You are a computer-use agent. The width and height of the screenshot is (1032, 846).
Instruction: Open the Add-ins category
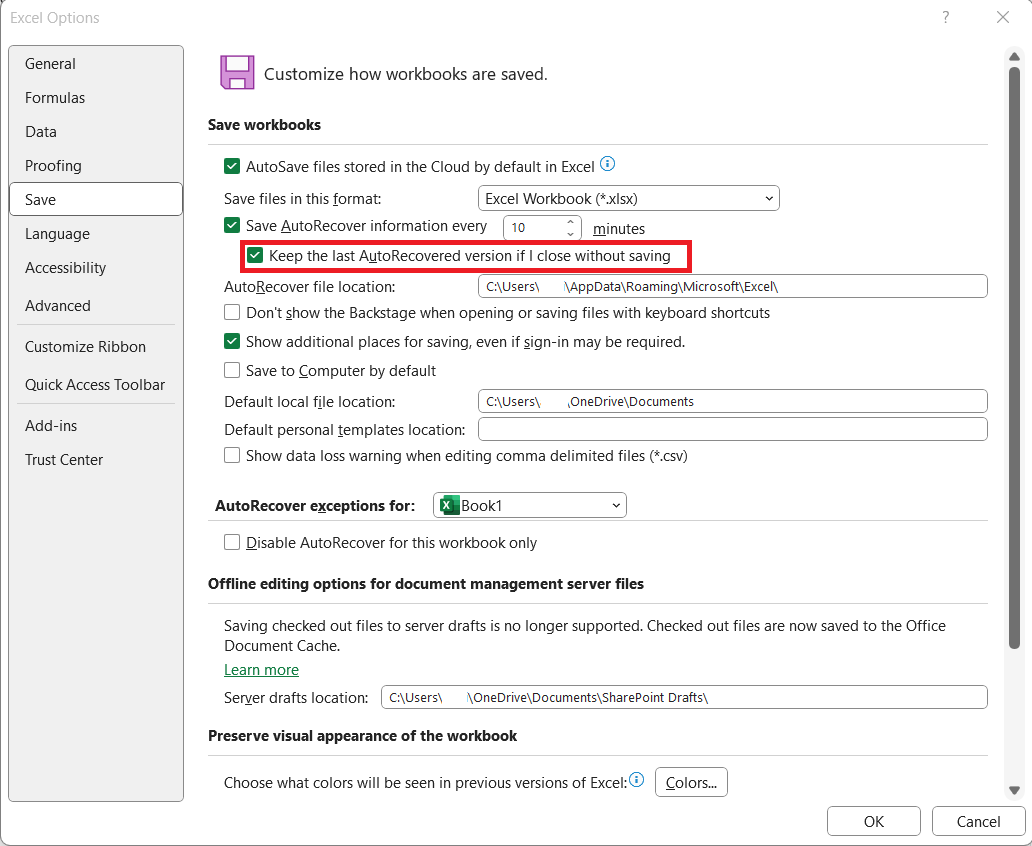[96, 426]
